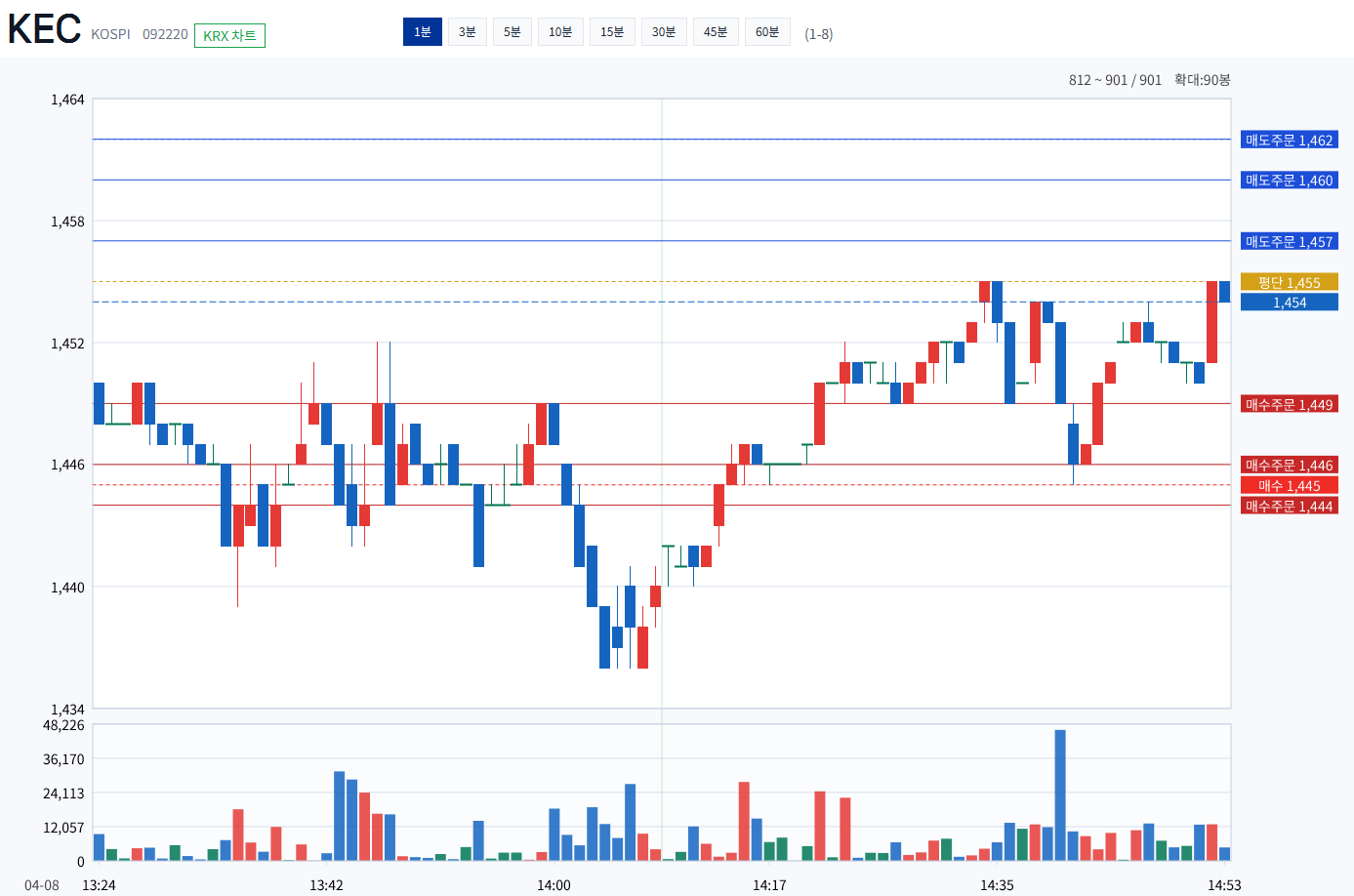
Task: Select the 매도주문 1,462 order label
Action: click(x=1290, y=140)
